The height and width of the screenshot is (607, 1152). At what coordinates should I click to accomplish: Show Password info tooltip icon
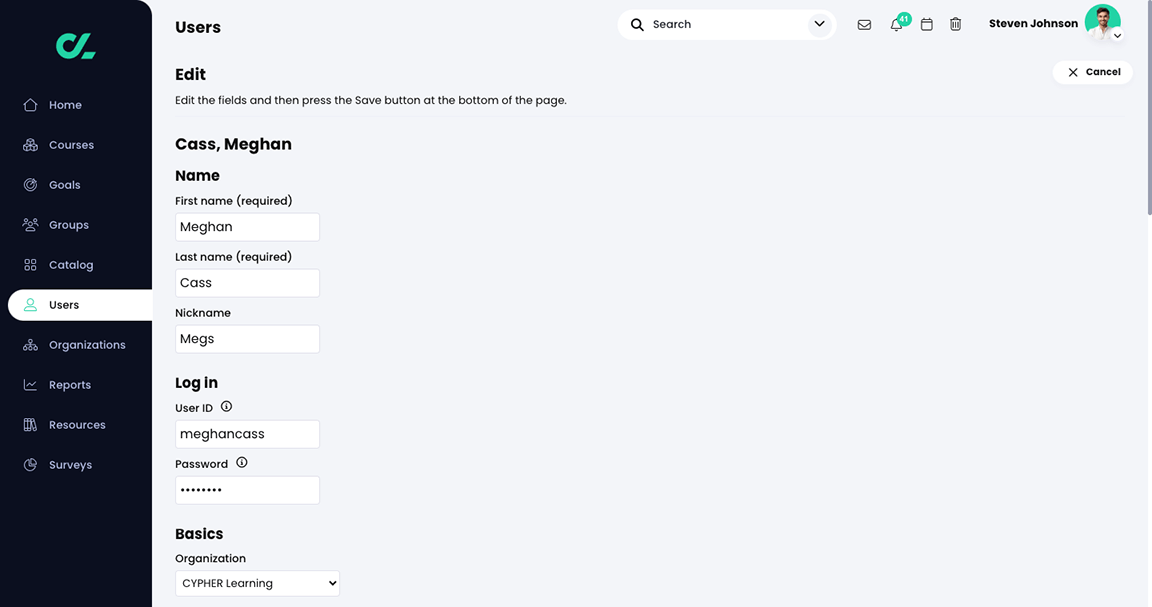pos(242,462)
